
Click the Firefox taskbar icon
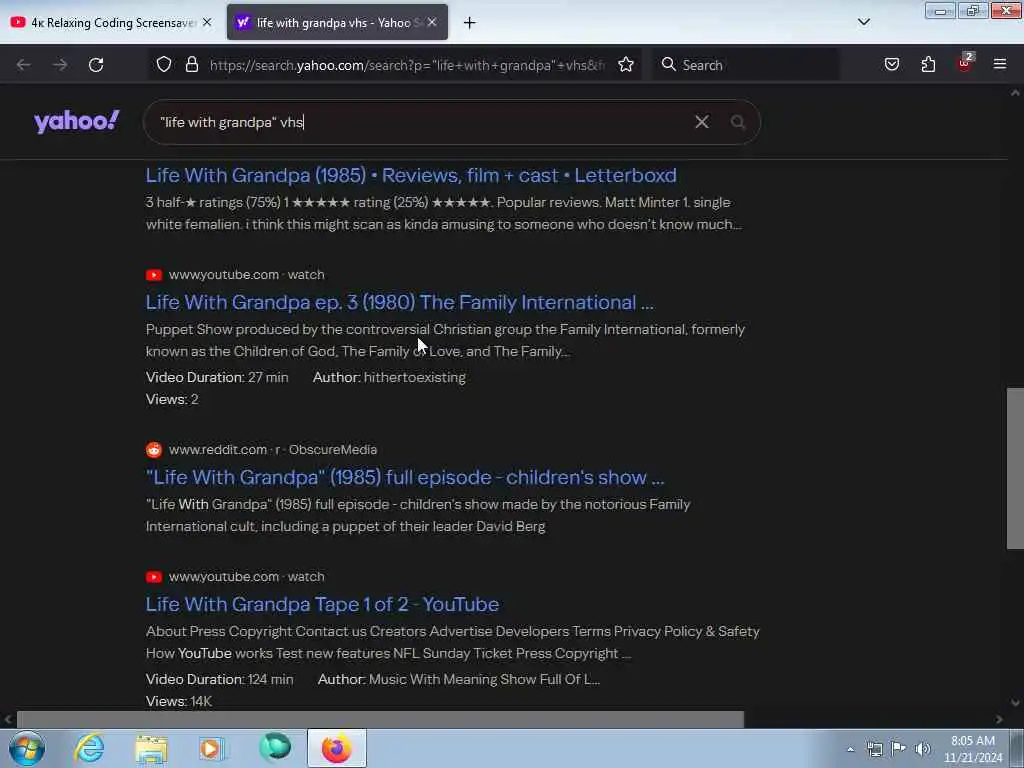pos(337,748)
